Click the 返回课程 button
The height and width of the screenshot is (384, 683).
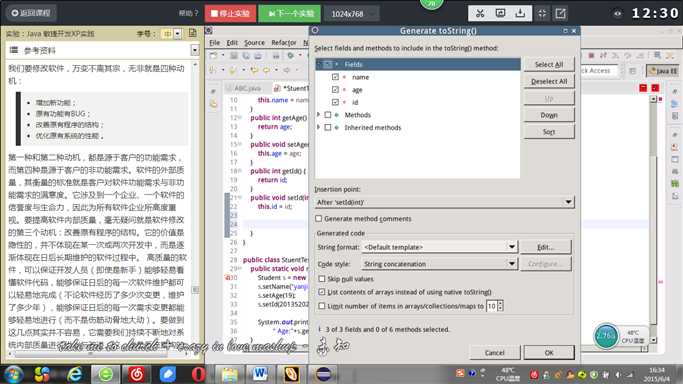[x=30, y=13]
